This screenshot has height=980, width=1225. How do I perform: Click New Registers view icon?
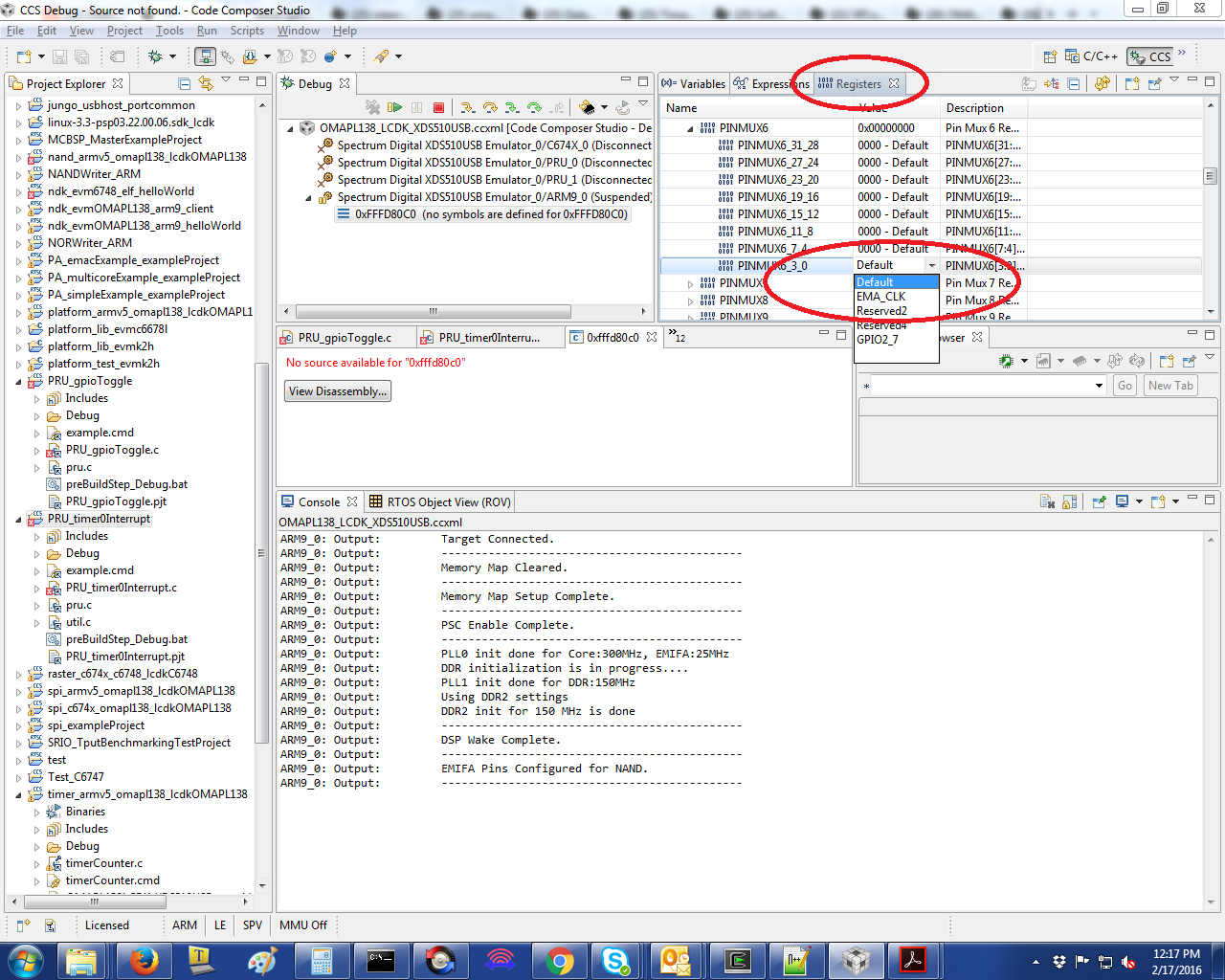[1132, 83]
